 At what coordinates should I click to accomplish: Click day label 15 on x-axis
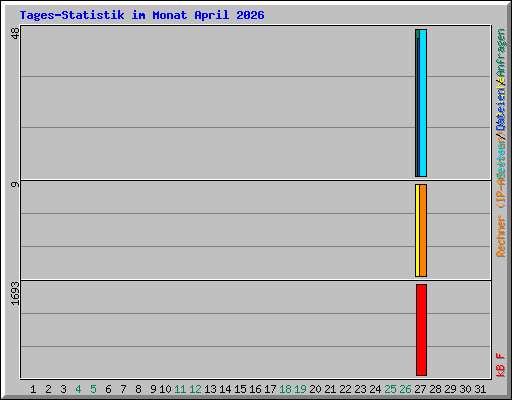click(240, 389)
